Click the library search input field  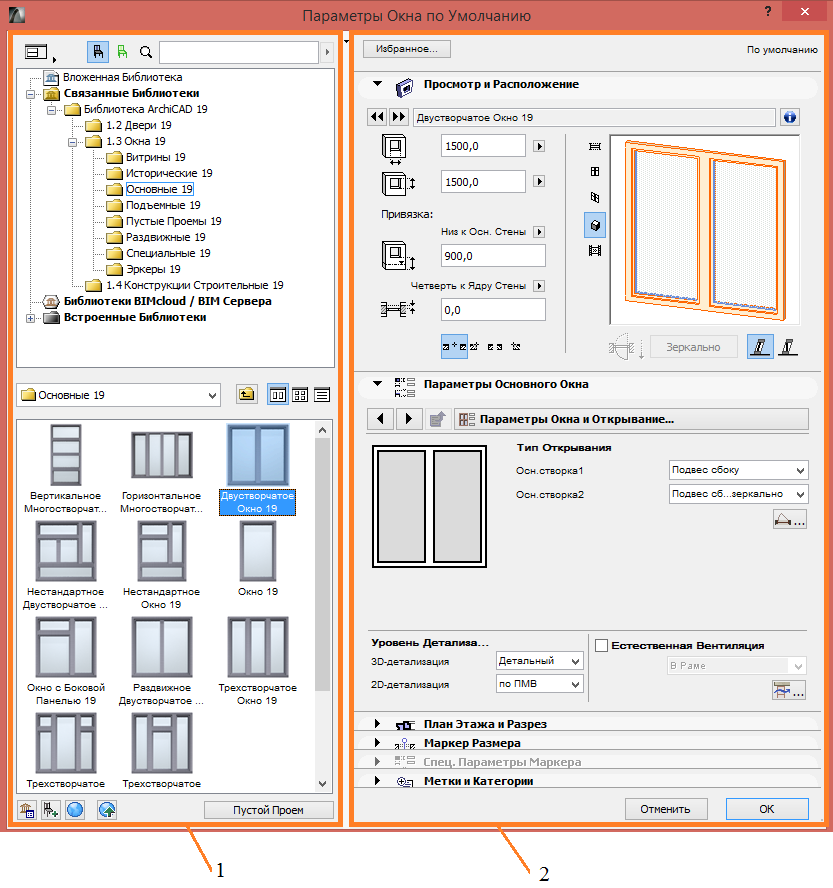click(x=239, y=52)
